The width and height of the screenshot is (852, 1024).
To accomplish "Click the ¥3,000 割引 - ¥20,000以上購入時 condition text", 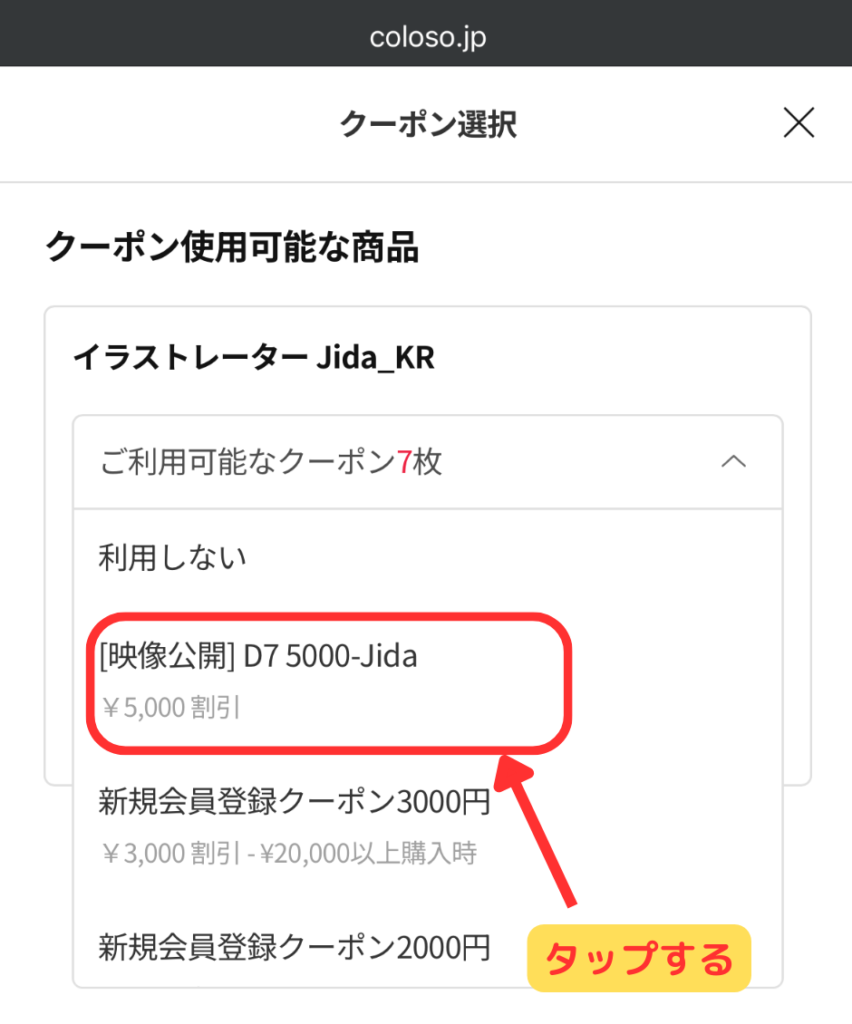I will coord(288,853).
